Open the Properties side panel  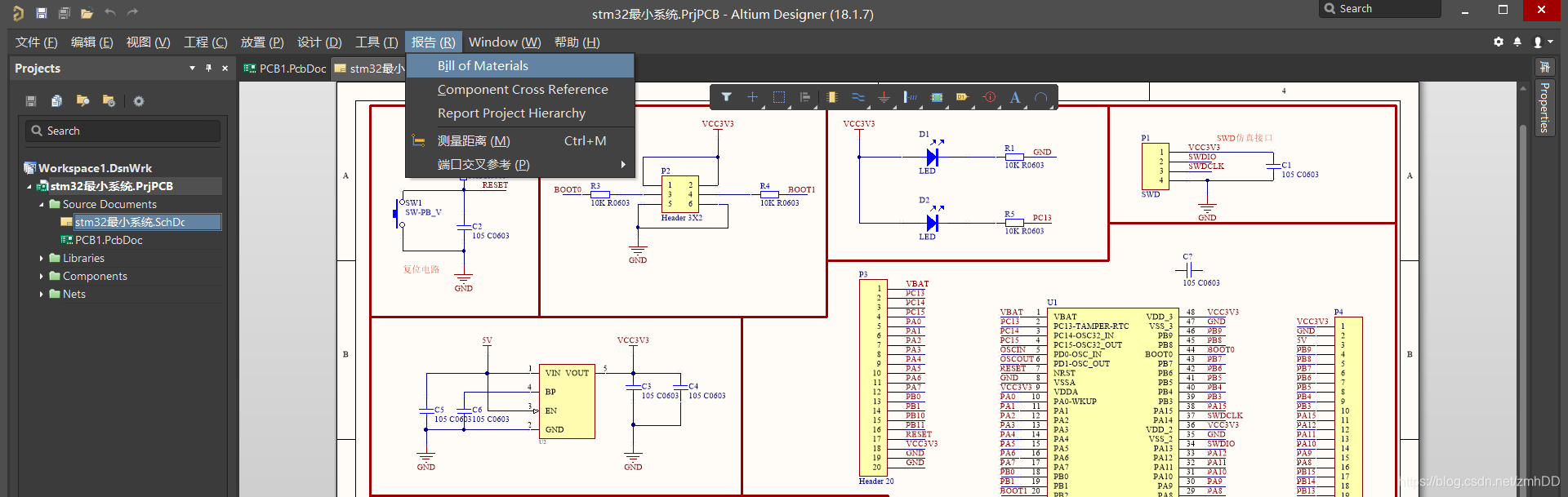pyautogui.click(x=1544, y=107)
